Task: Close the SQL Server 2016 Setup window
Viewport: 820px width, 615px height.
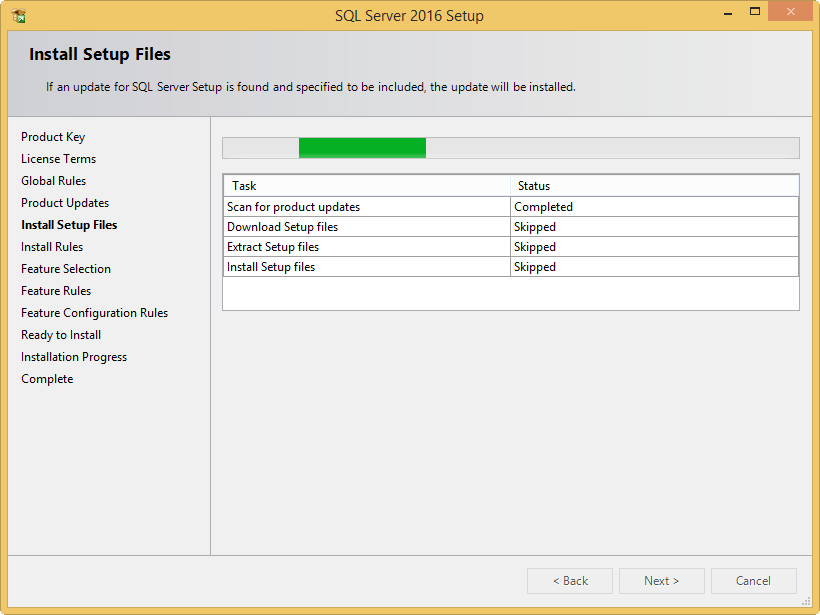Action: [790, 12]
